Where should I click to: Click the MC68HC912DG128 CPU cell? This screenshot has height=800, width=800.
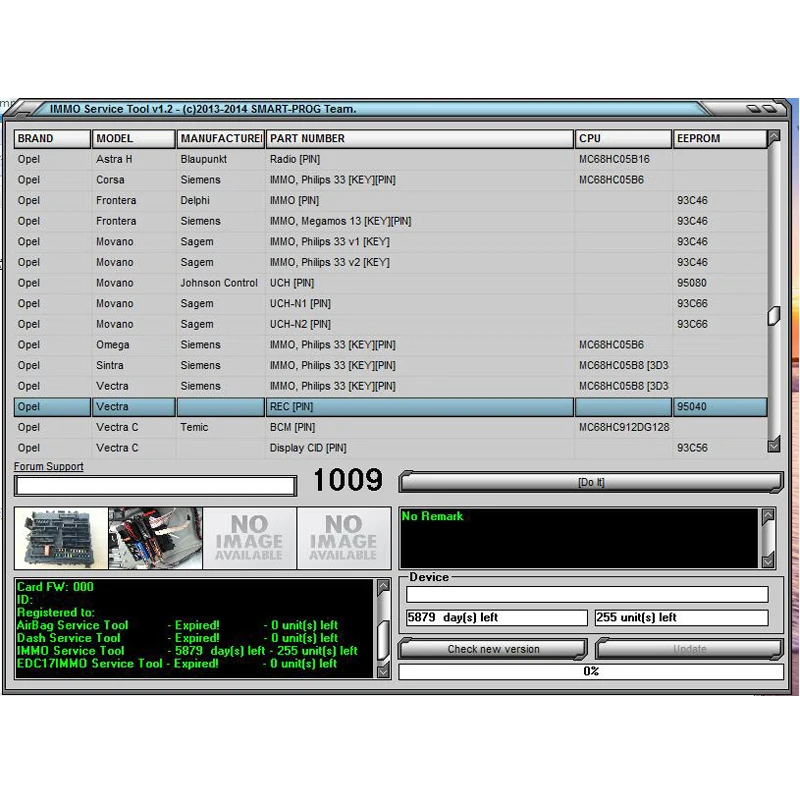[x=624, y=427]
